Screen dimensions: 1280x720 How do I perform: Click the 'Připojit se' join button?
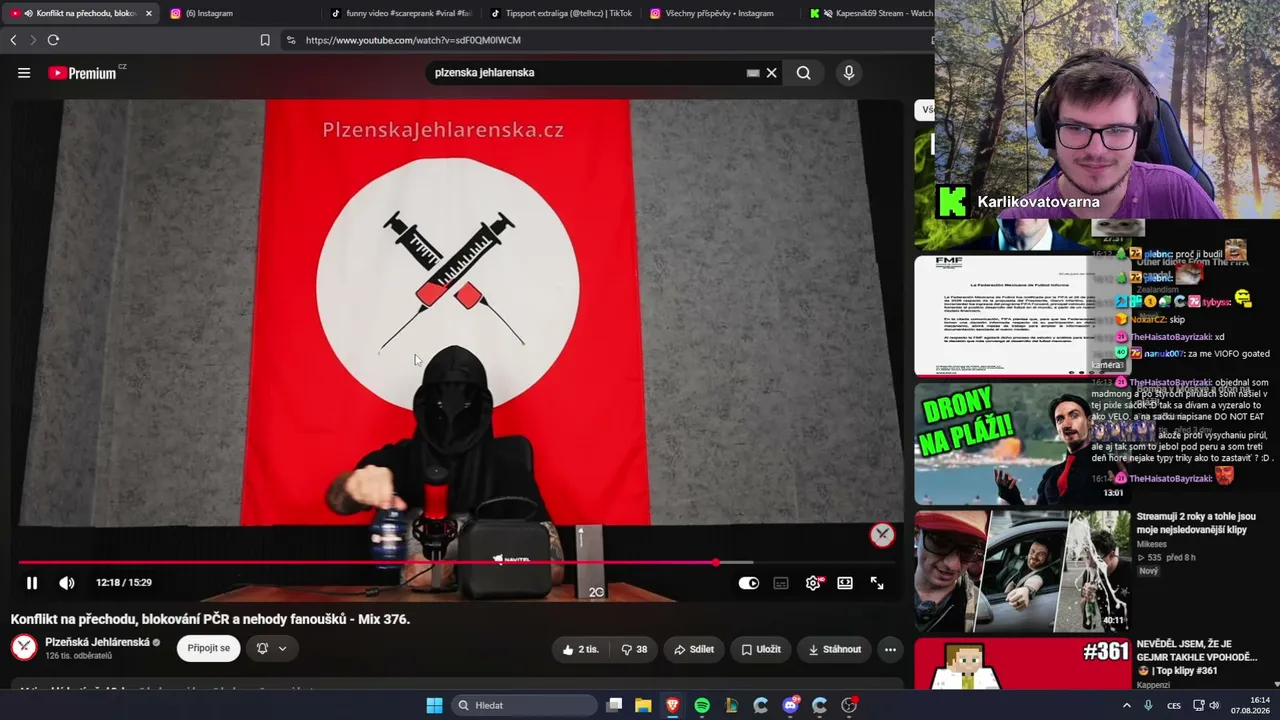209,648
